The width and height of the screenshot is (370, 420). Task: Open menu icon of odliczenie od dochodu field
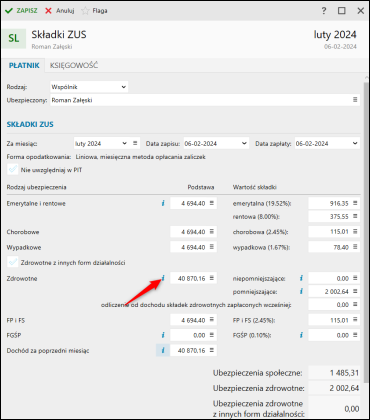[x=355, y=304]
